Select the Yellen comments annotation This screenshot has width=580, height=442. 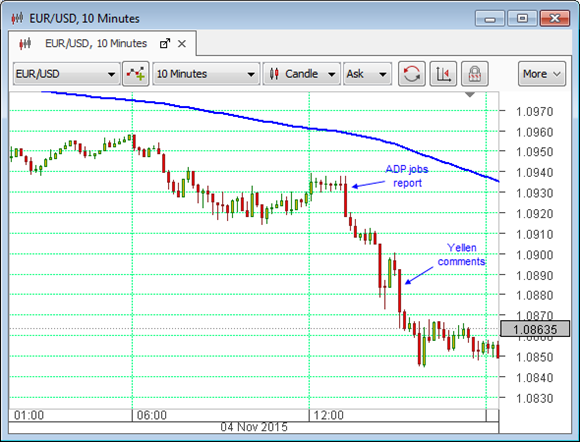click(461, 254)
